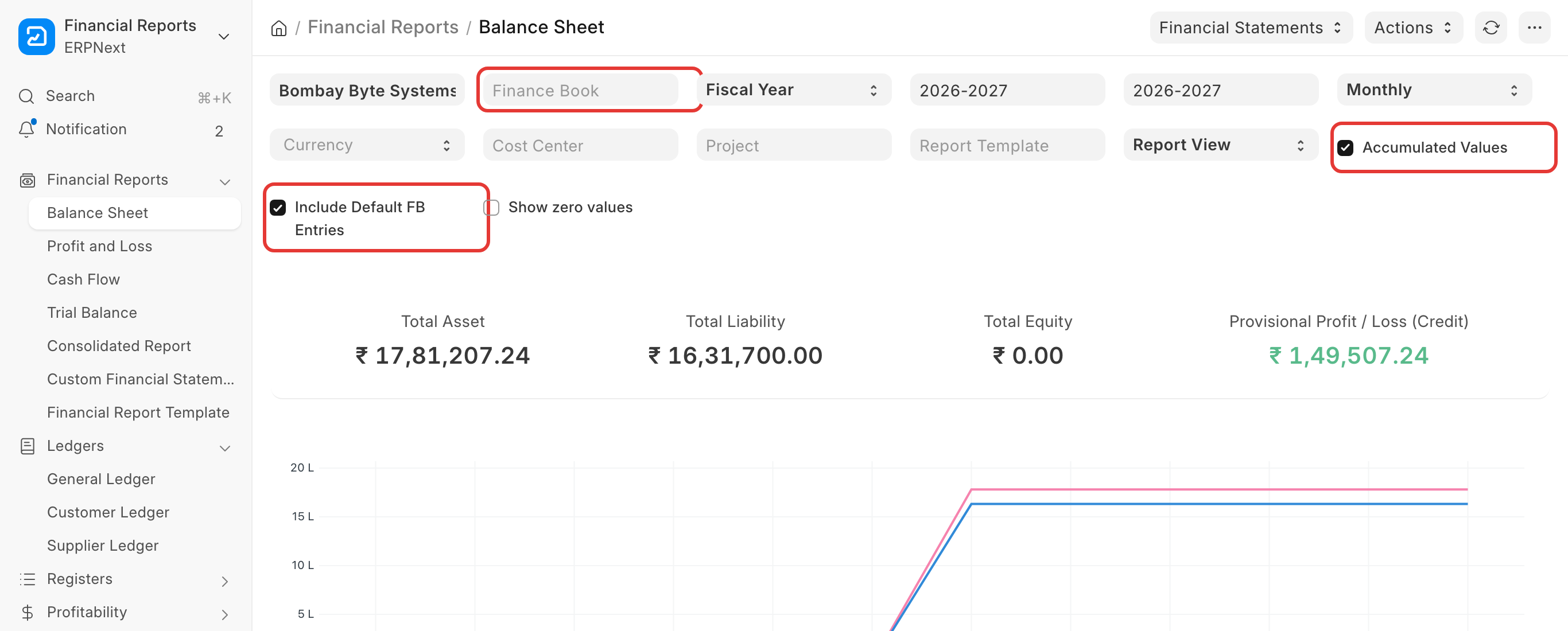Image resolution: width=1568 pixels, height=631 pixels.
Task: Click the home icon in breadcrumb
Action: tap(279, 28)
